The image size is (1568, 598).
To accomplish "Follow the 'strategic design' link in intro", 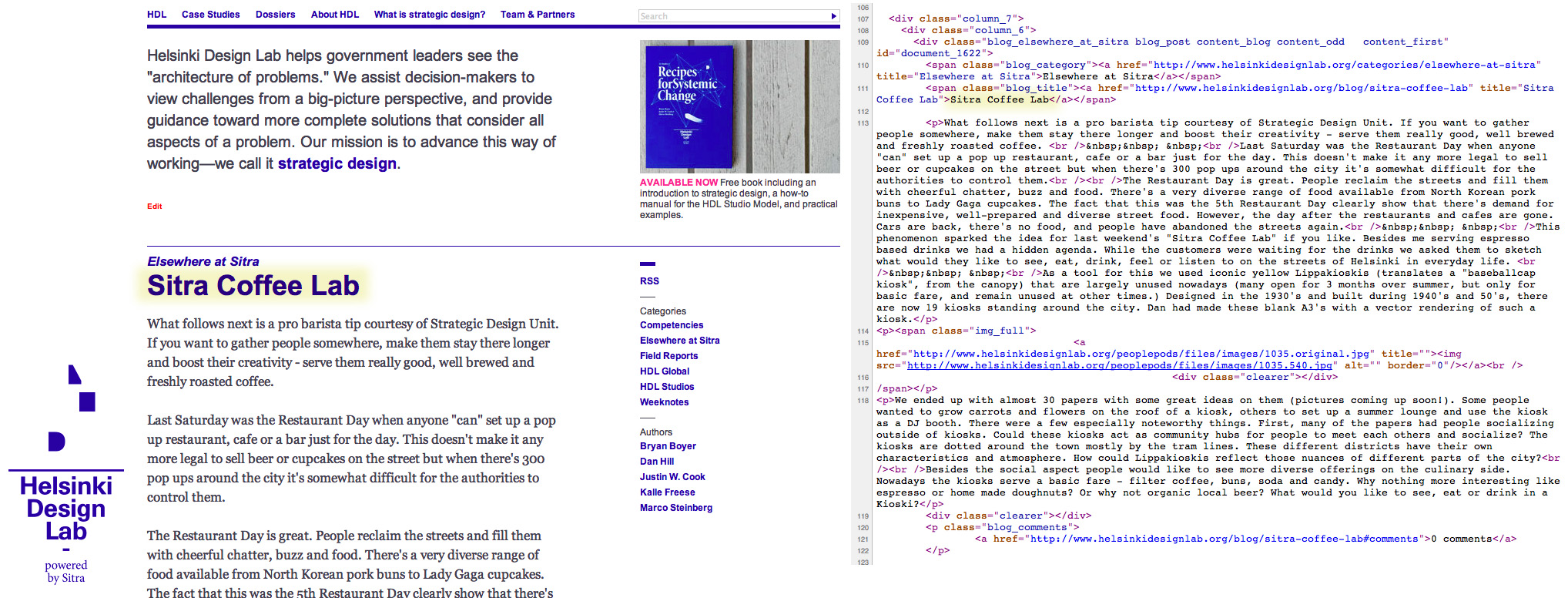I will coord(337,163).
